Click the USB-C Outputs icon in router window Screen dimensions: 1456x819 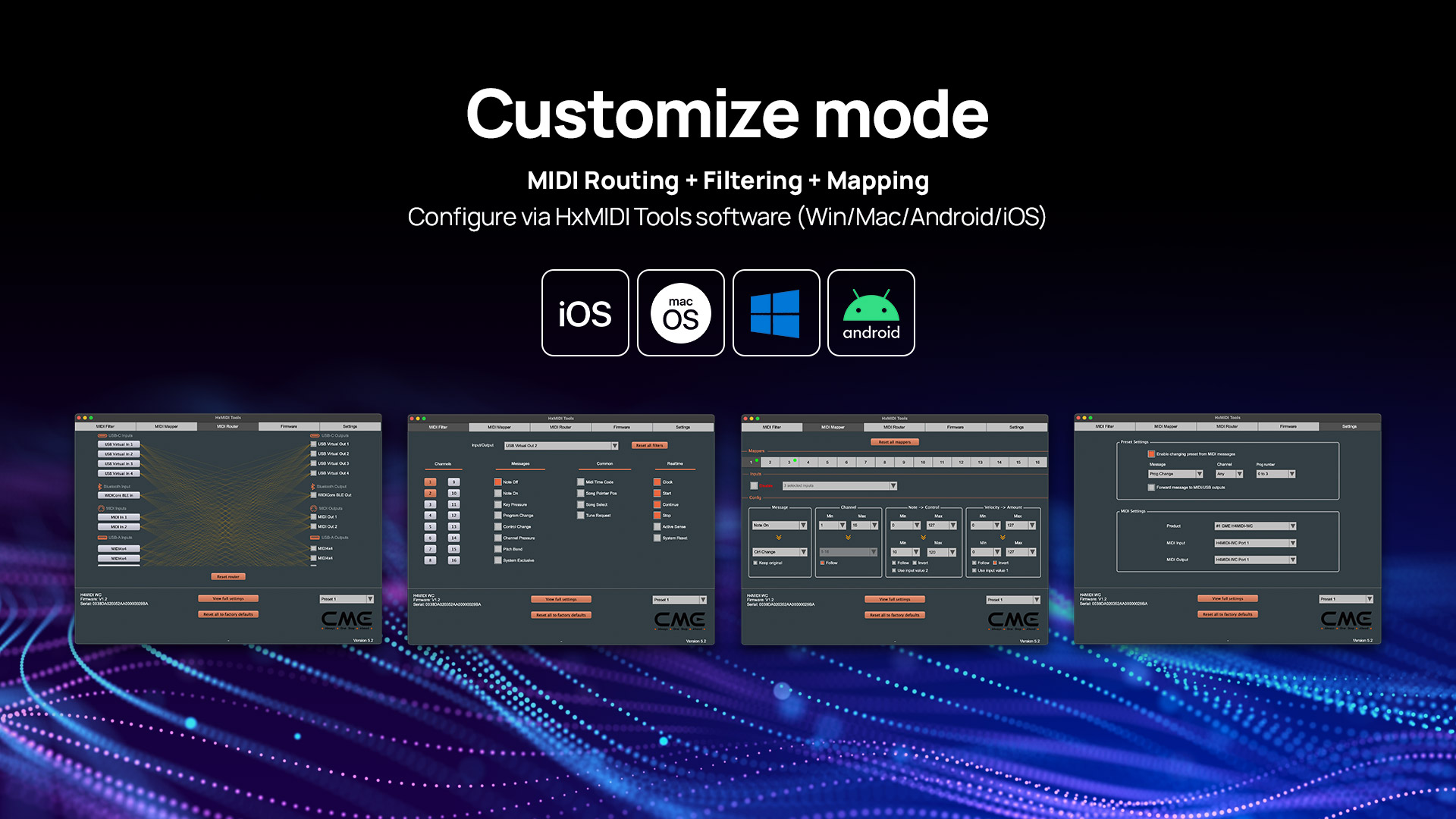click(315, 435)
